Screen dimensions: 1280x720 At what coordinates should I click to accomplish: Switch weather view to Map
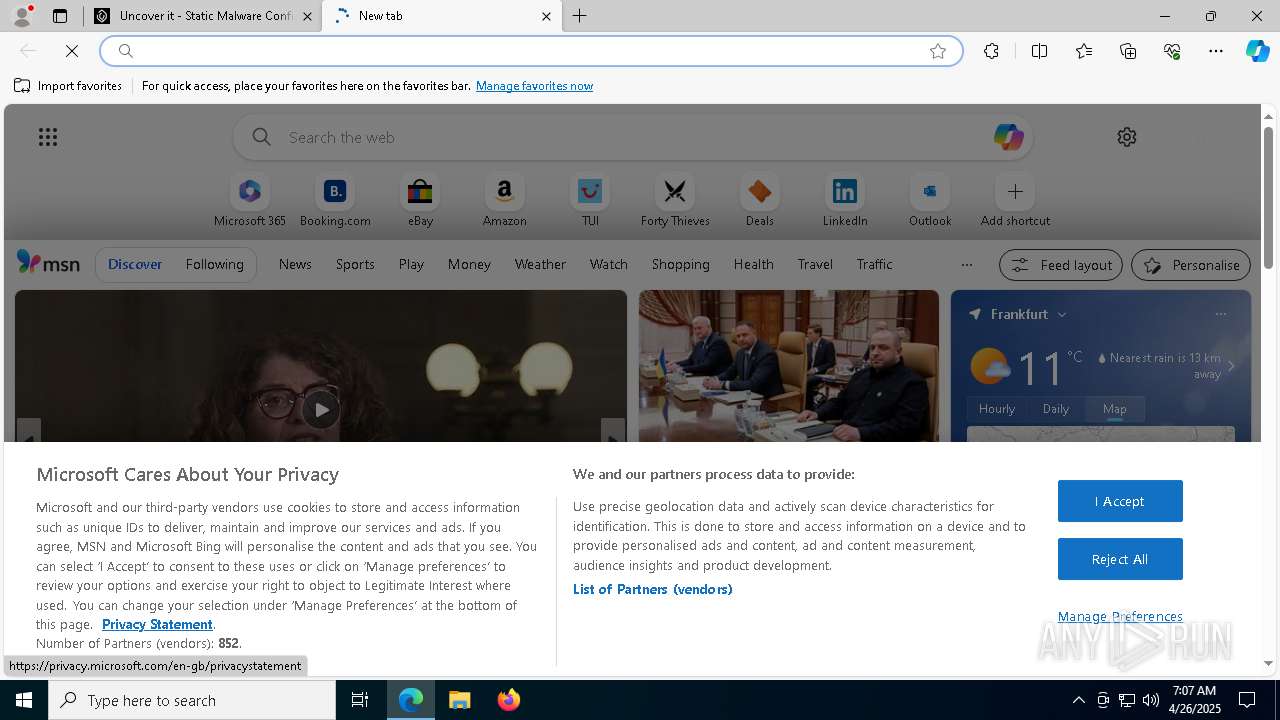point(1115,409)
